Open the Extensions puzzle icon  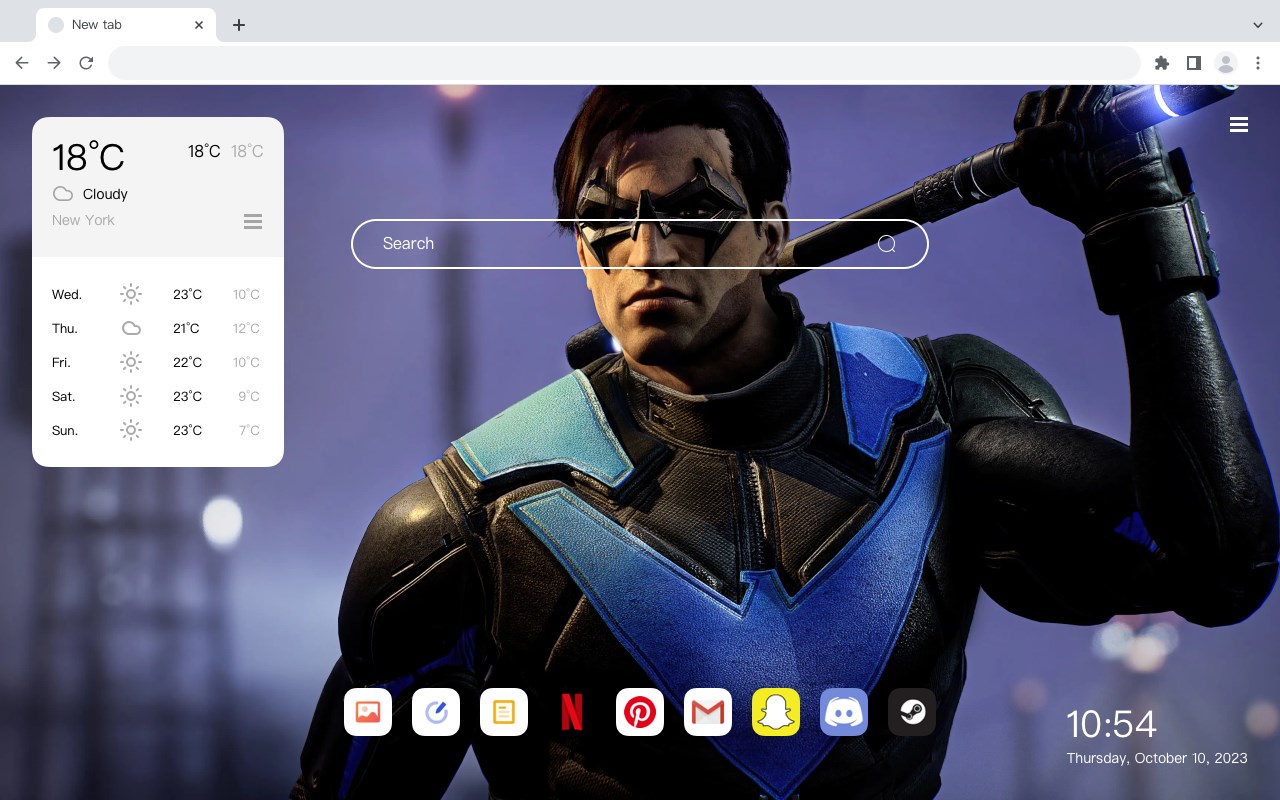[x=1161, y=63]
